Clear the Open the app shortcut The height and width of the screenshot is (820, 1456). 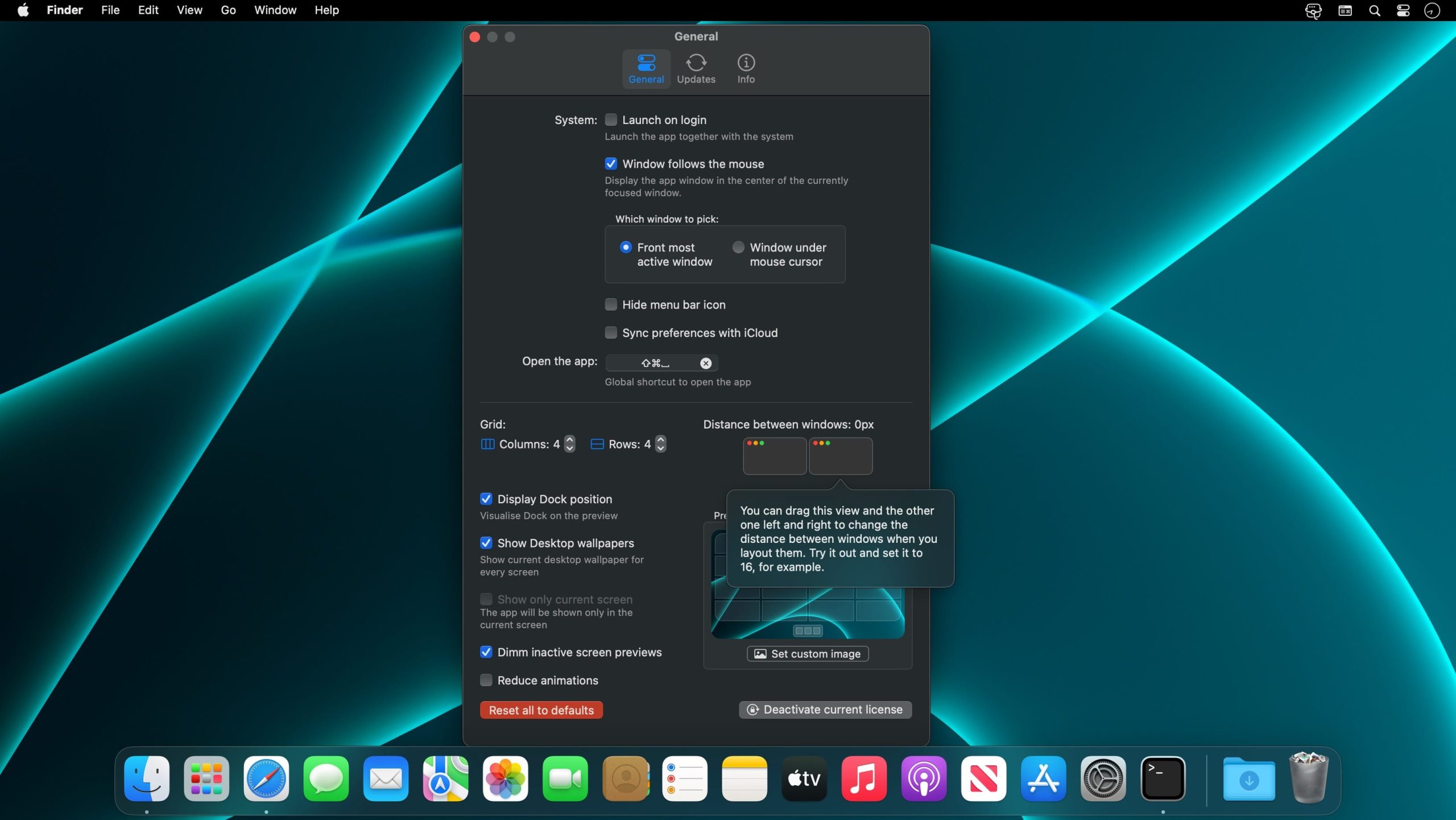coord(705,363)
